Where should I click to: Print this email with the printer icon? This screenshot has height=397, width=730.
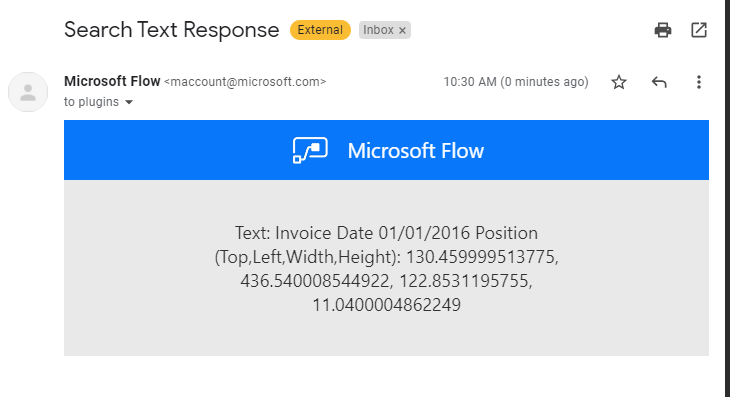(662, 30)
